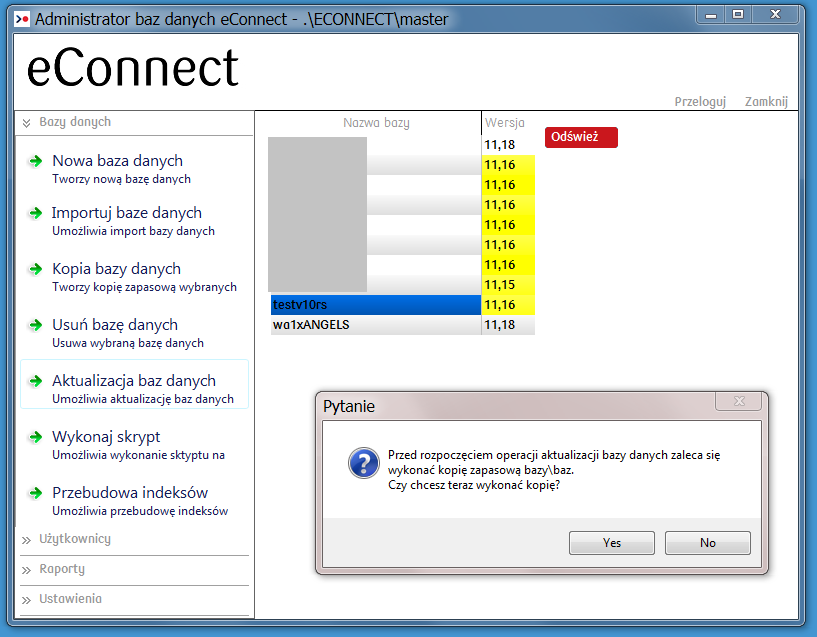Click green arrow beside Kopia bazy danych
Image resolution: width=817 pixels, height=637 pixels.
(35, 269)
